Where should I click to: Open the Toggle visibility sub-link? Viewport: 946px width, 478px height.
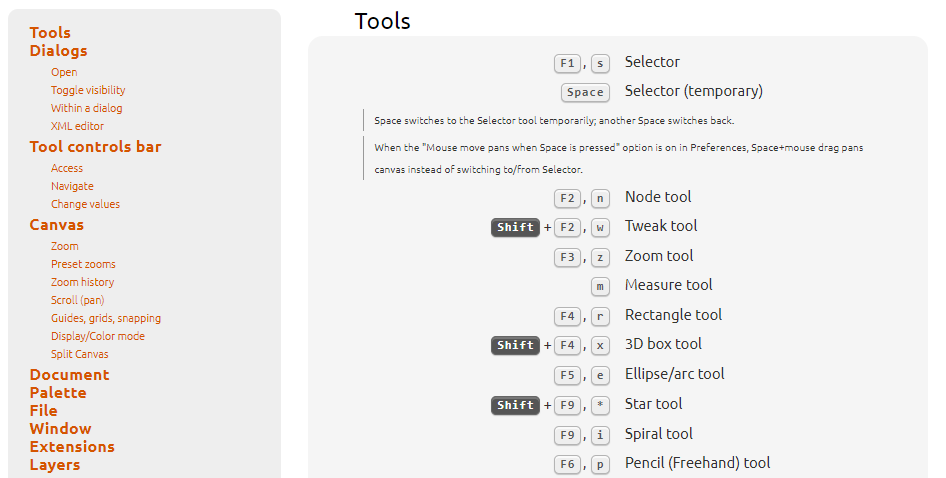pos(88,90)
